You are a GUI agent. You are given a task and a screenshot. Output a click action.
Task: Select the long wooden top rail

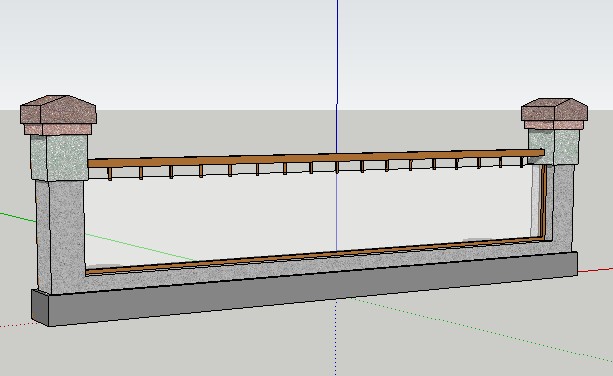316,158
